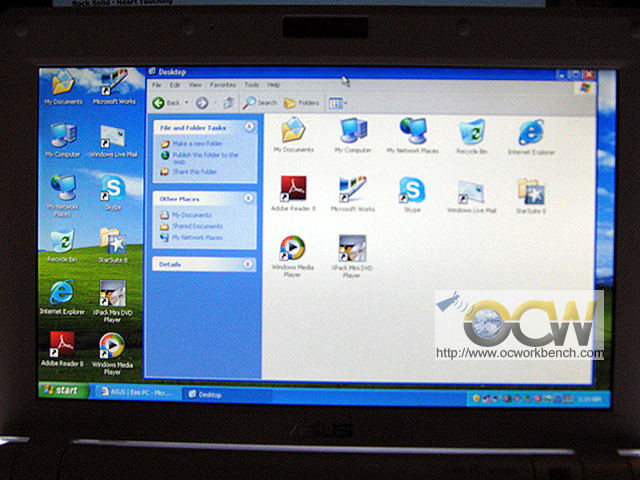The height and width of the screenshot is (480, 640).
Task: Select Recycle Bin on desktop wallpaper
Action: 62,246
